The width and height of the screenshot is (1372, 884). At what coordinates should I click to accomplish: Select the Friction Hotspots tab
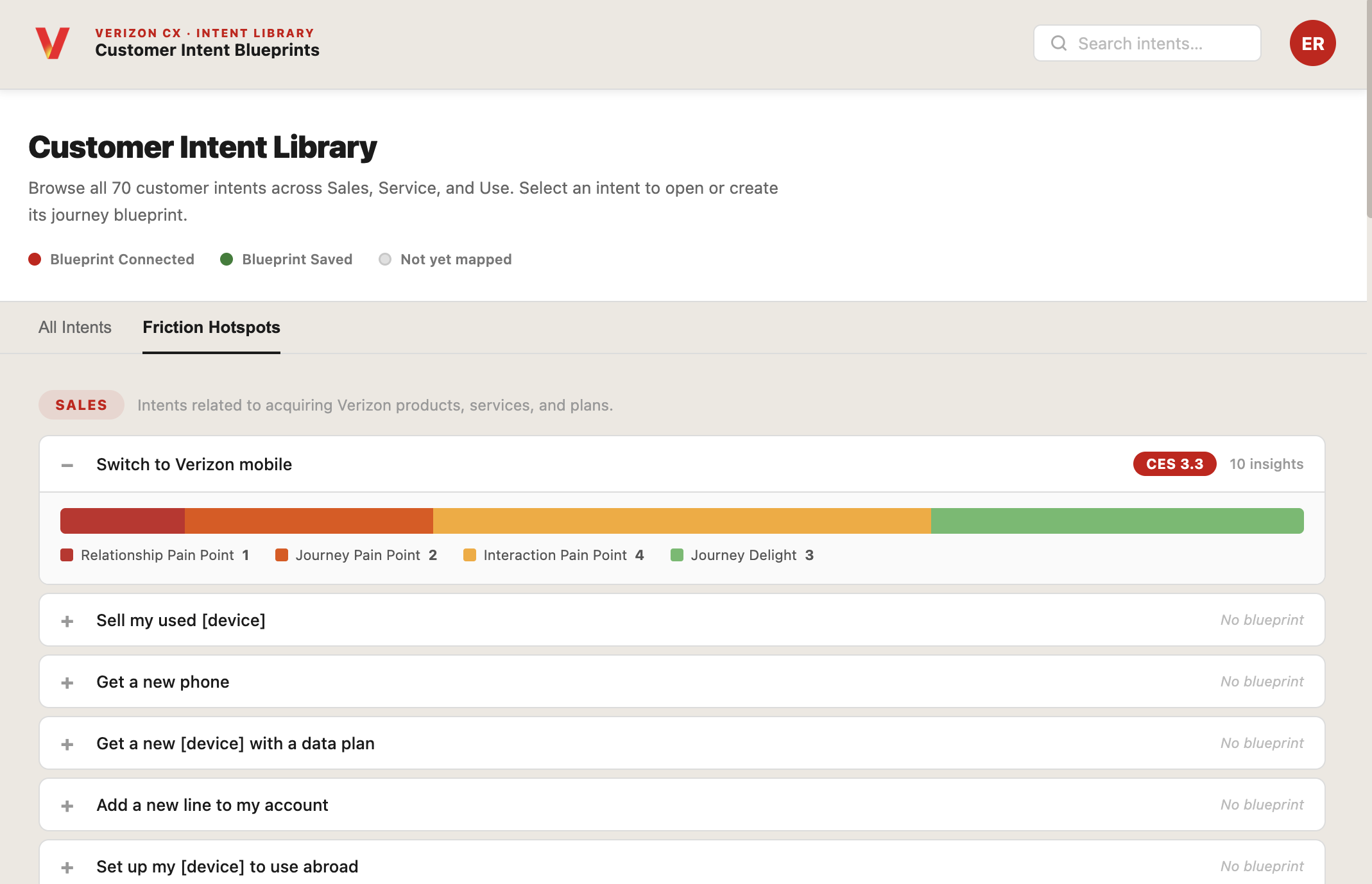(211, 327)
